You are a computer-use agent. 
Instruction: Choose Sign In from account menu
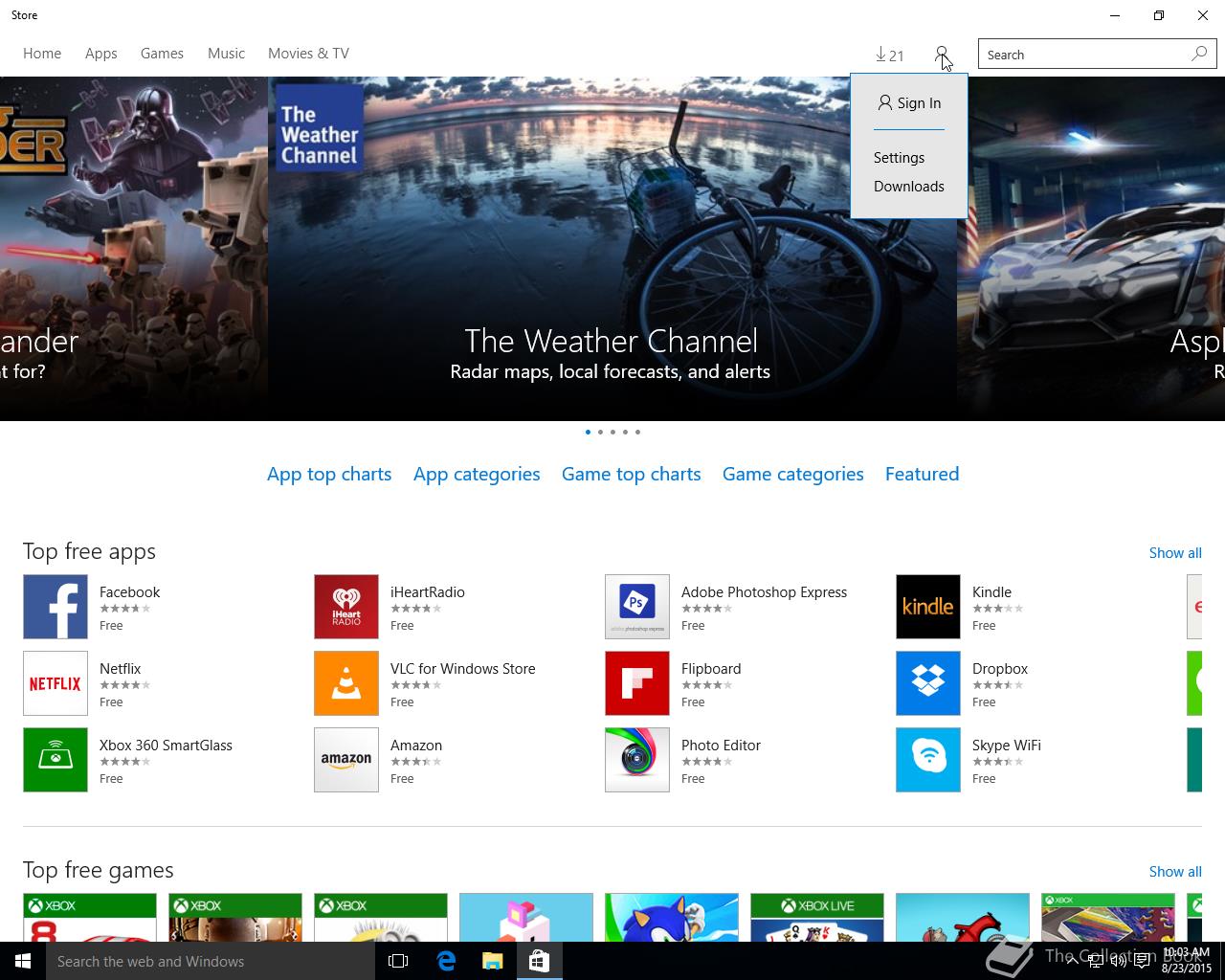(909, 103)
